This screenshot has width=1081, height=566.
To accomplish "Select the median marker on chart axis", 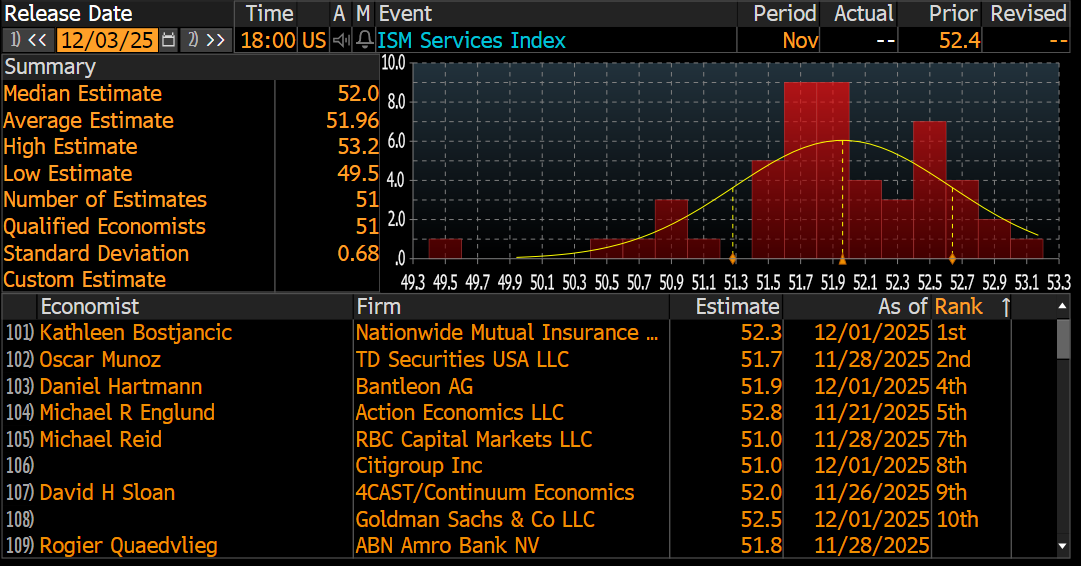I will 842,261.
